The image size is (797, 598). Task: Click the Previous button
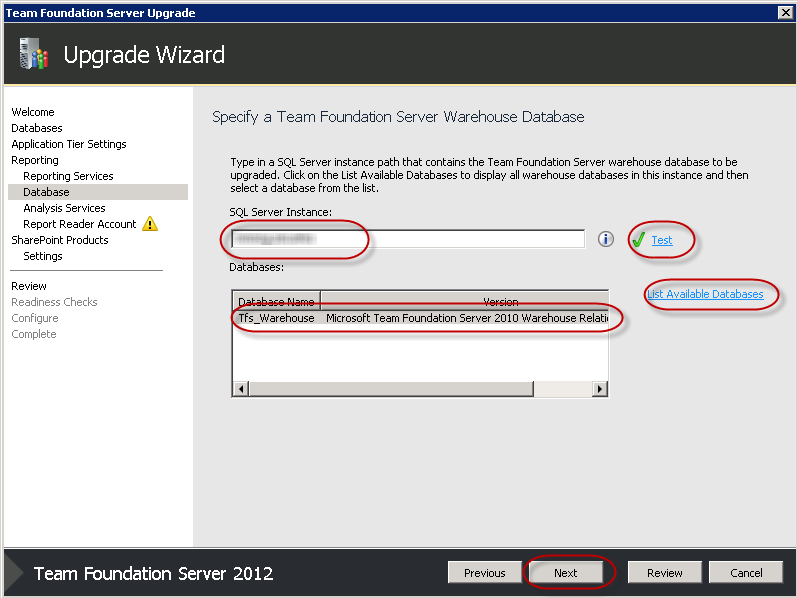[x=484, y=573]
